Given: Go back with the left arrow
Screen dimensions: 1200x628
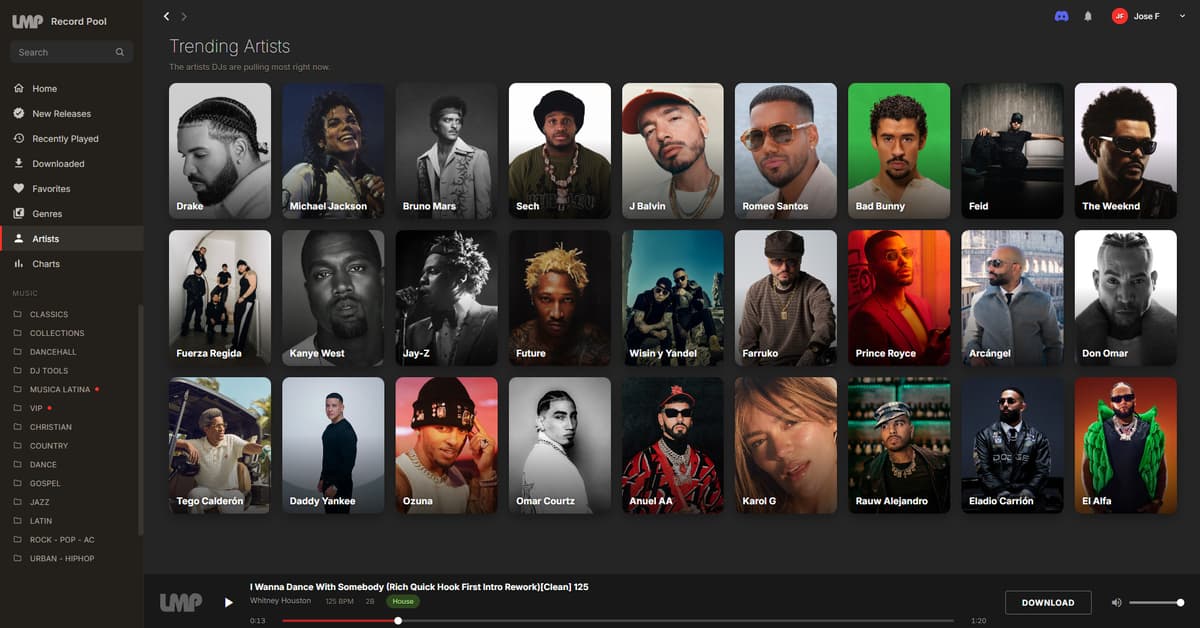Looking at the screenshot, I should click(167, 16).
